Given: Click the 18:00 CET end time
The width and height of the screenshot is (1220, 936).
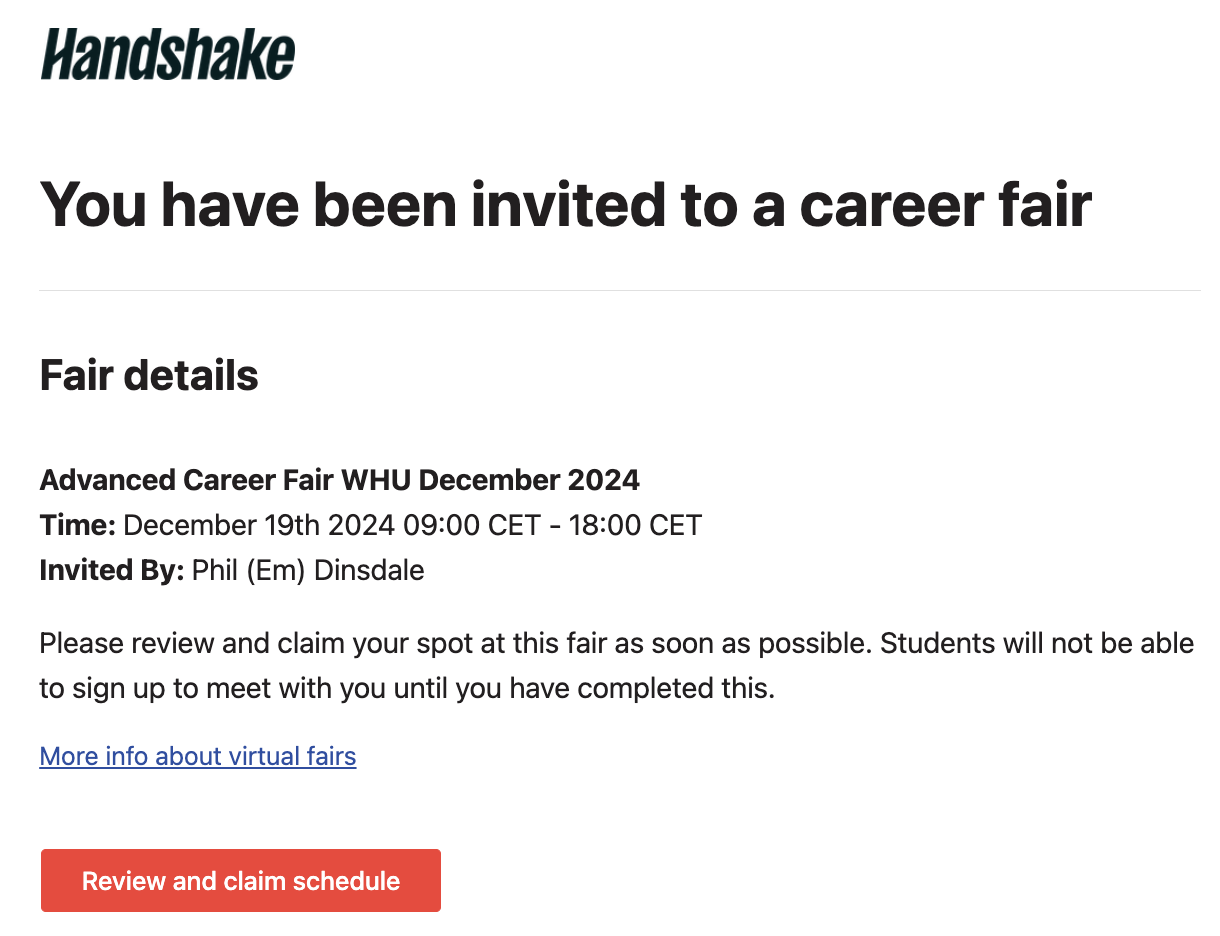Looking at the screenshot, I should point(636,525).
